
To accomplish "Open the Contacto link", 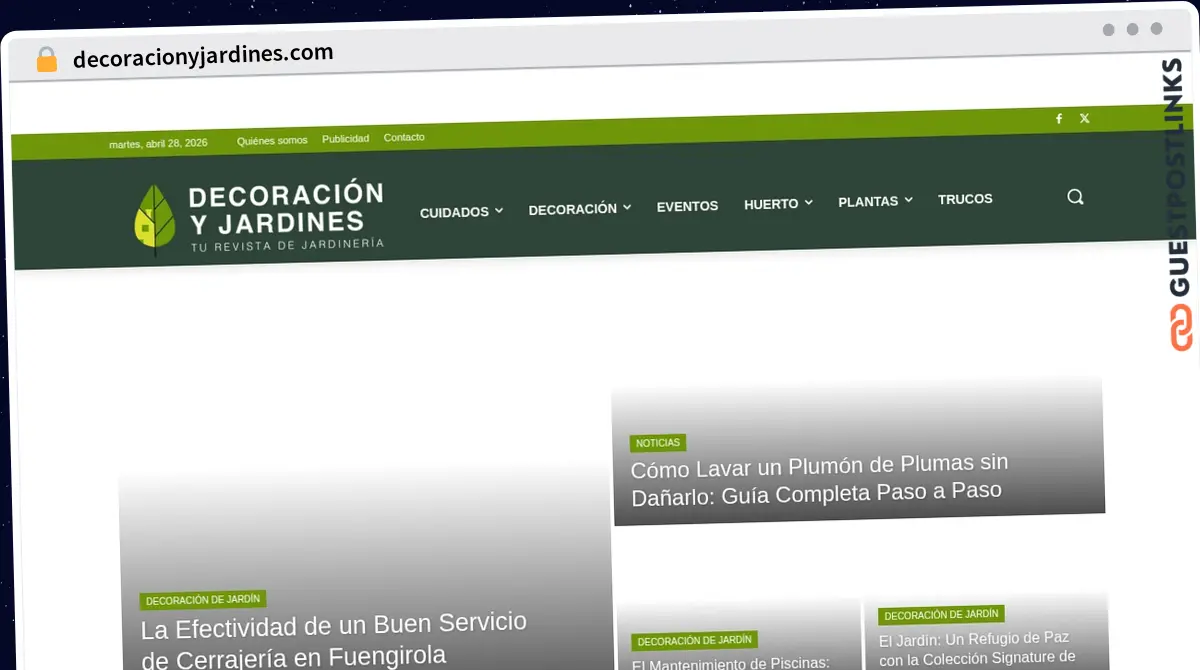I will 404,137.
